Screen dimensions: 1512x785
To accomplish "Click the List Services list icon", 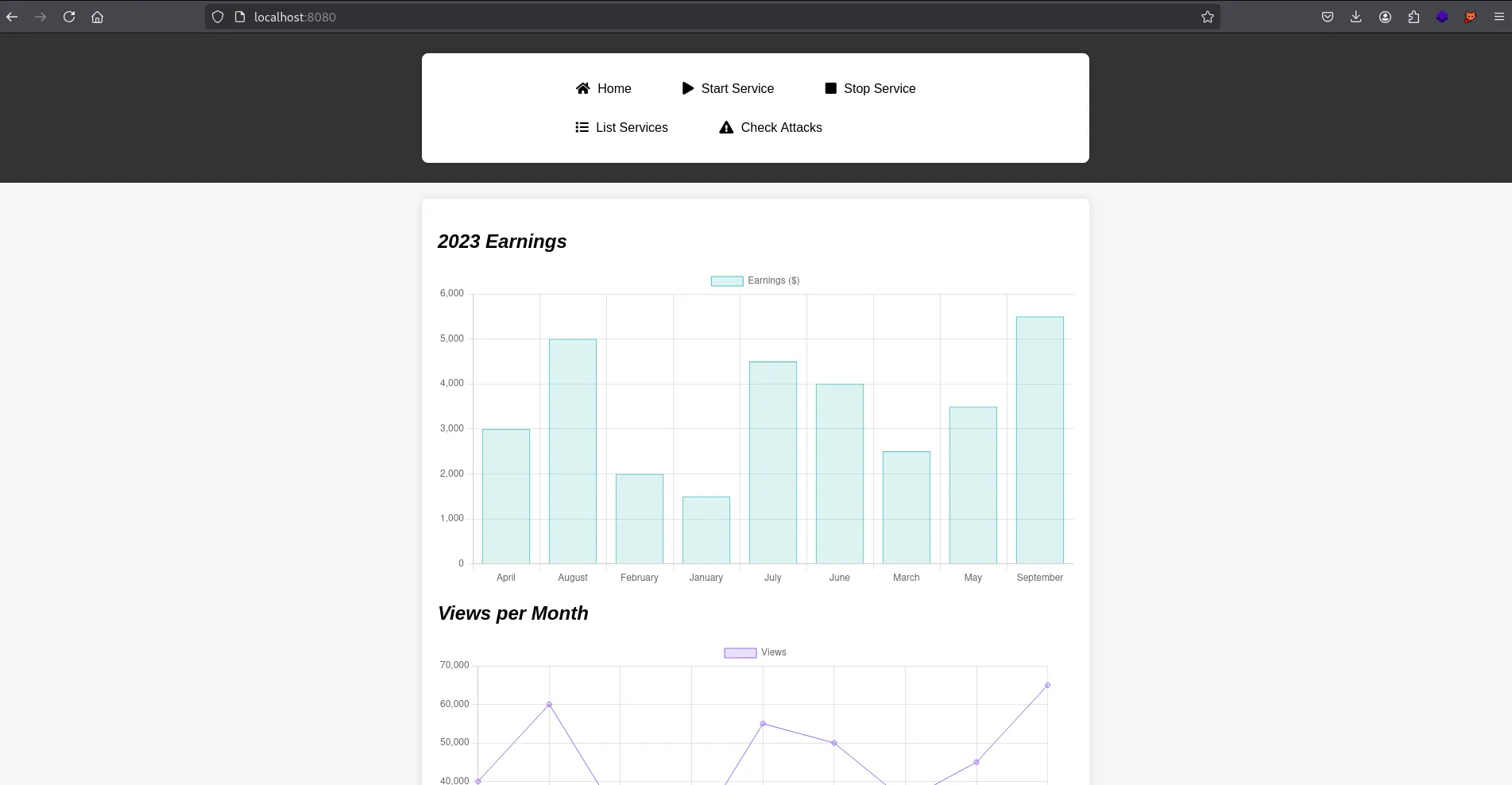I will pyautogui.click(x=582, y=127).
